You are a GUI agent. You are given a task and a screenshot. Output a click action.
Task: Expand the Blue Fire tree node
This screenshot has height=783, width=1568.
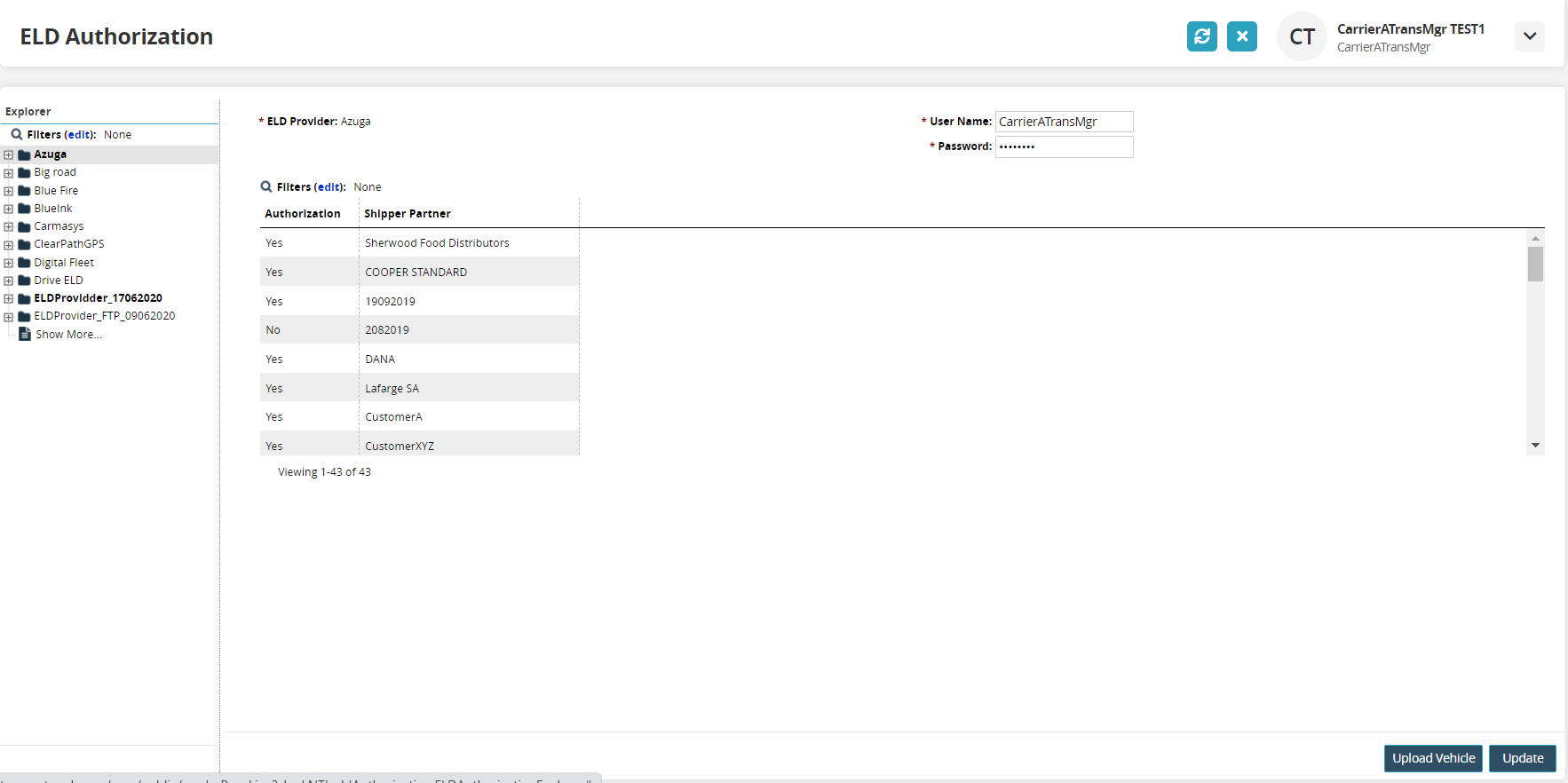tap(9, 191)
